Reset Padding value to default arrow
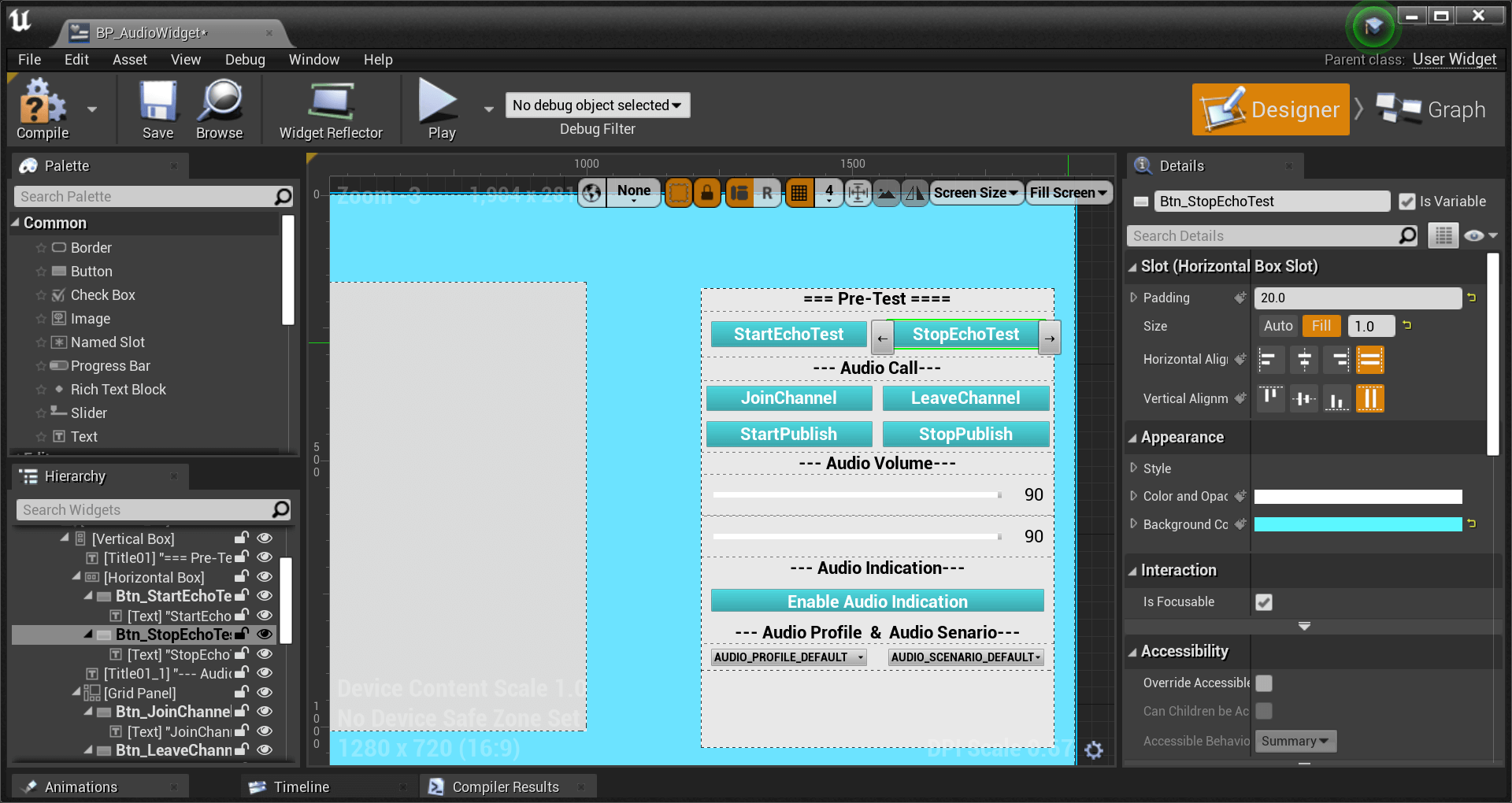 coord(1471,298)
